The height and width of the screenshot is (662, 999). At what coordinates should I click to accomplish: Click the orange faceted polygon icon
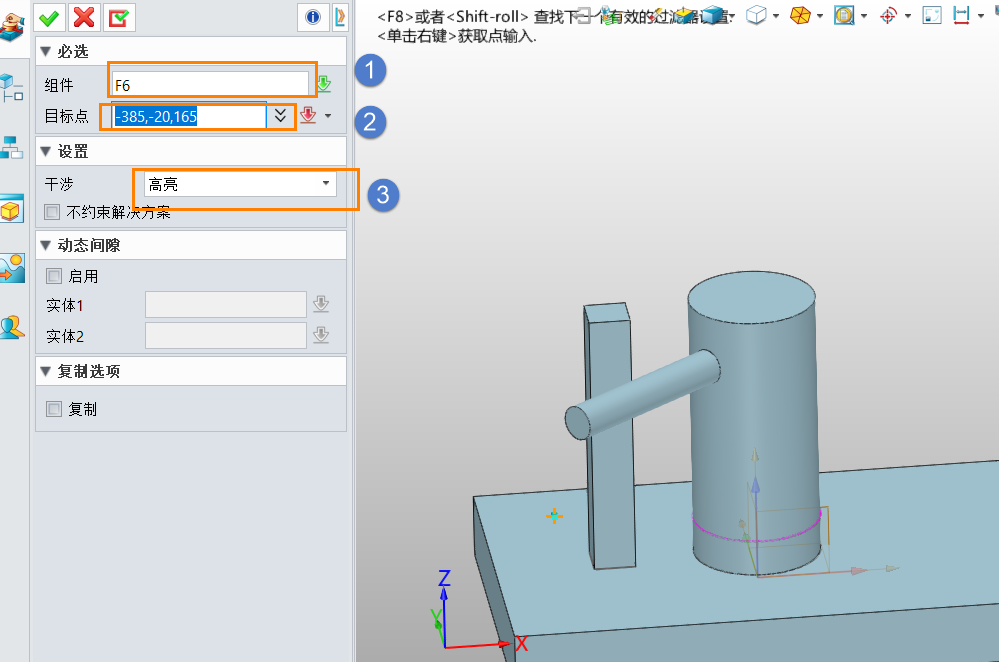pos(800,15)
